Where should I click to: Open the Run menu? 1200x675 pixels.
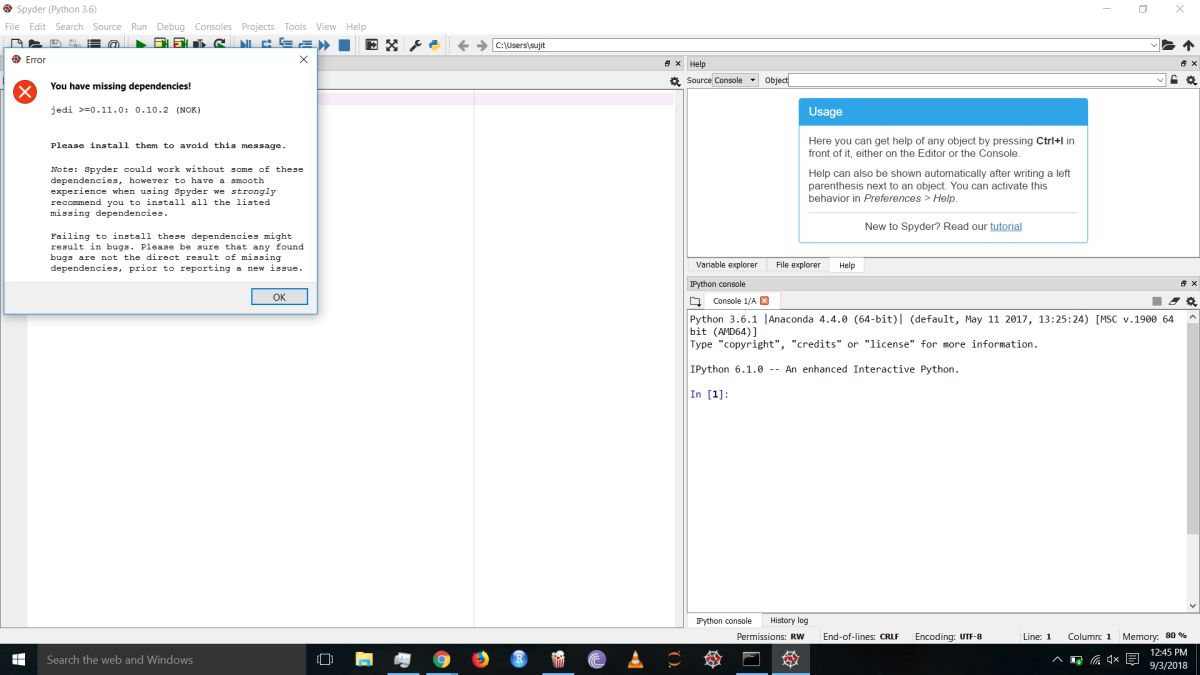click(x=139, y=27)
